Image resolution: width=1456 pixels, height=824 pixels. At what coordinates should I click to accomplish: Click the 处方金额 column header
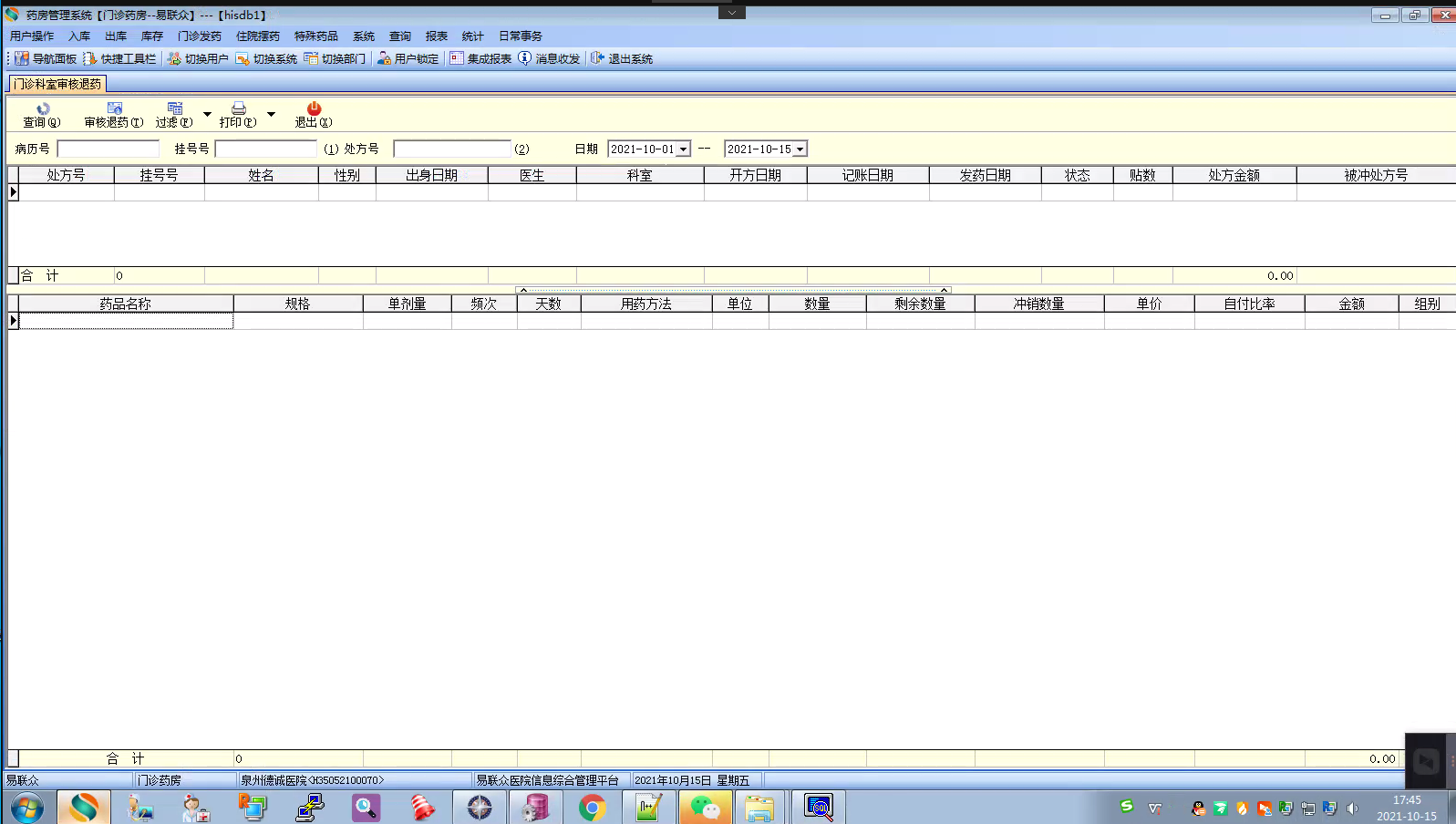coord(1234,175)
